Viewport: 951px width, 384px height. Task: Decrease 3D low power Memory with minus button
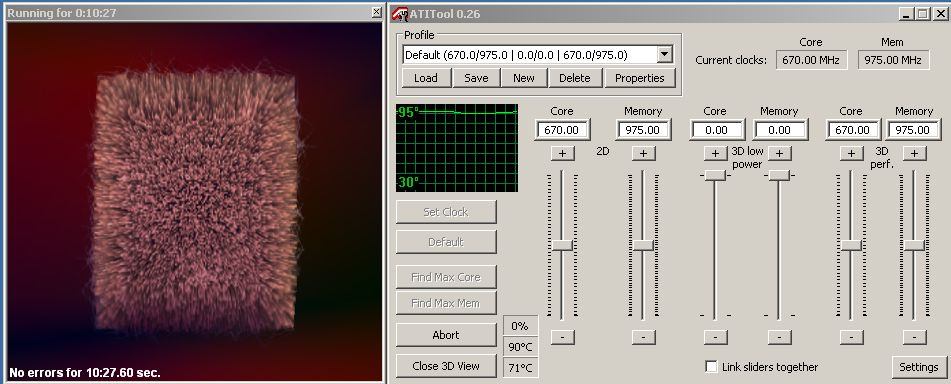coord(779,337)
